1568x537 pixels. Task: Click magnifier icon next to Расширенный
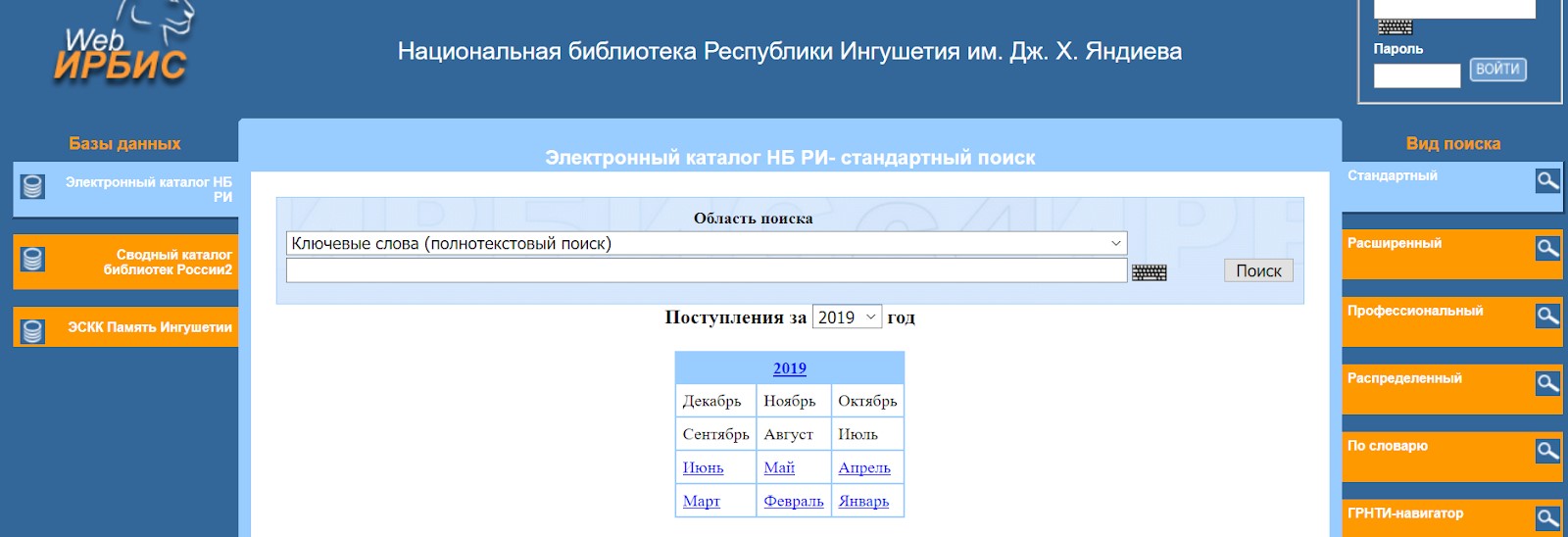pos(1547,248)
